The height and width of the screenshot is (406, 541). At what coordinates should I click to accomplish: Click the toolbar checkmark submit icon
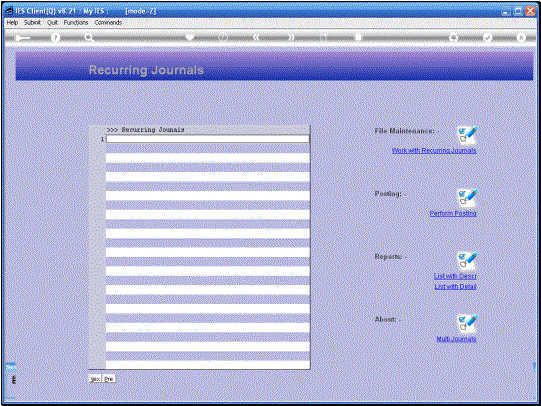tap(487, 37)
